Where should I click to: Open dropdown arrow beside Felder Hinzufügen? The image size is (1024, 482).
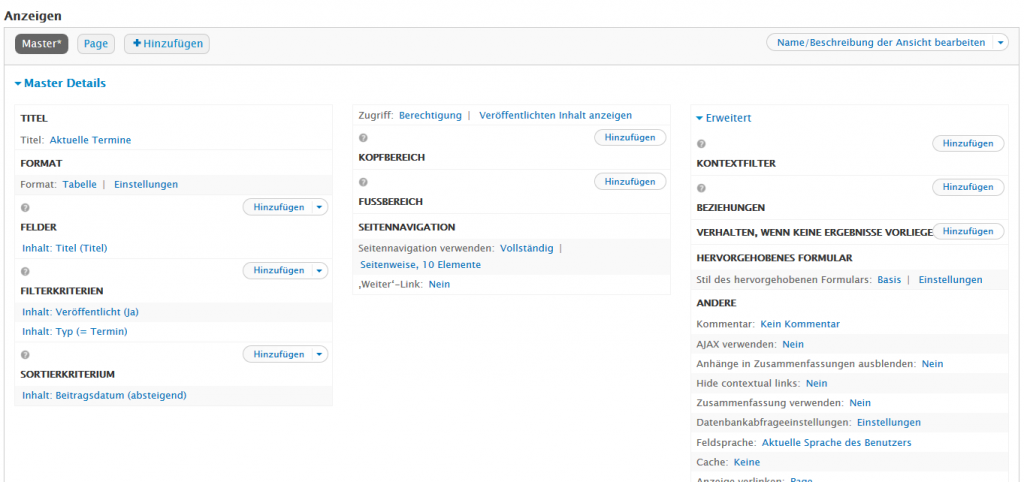(x=319, y=207)
